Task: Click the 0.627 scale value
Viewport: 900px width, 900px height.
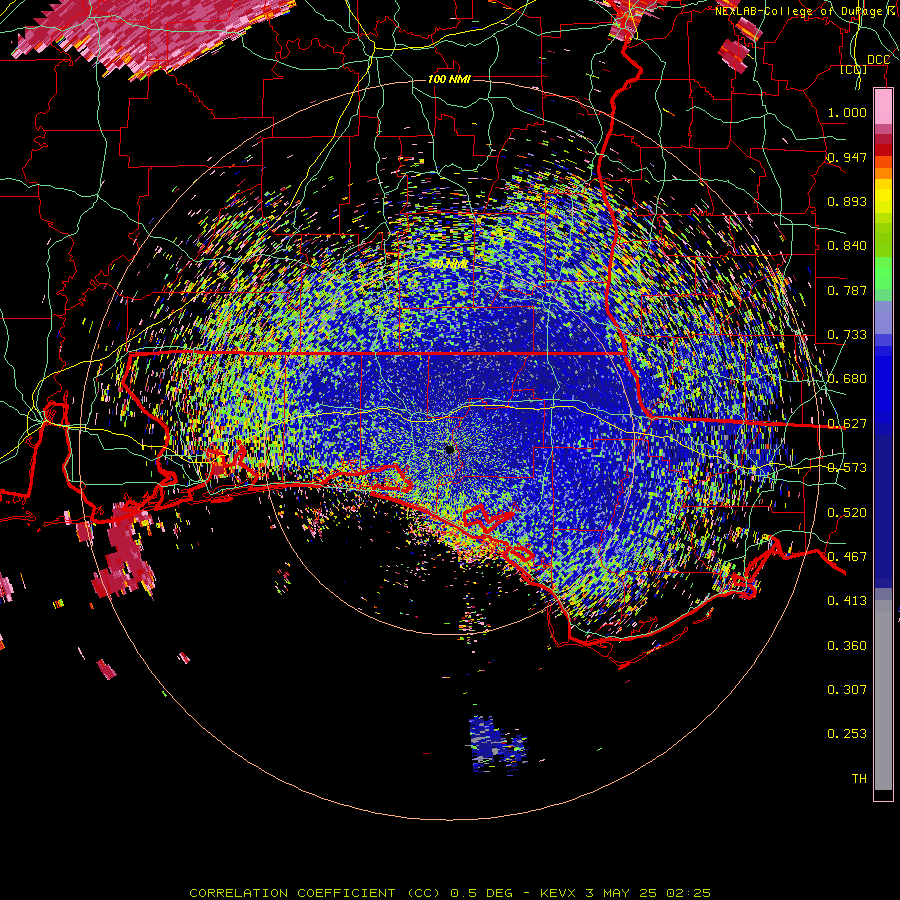Action: (x=847, y=424)
